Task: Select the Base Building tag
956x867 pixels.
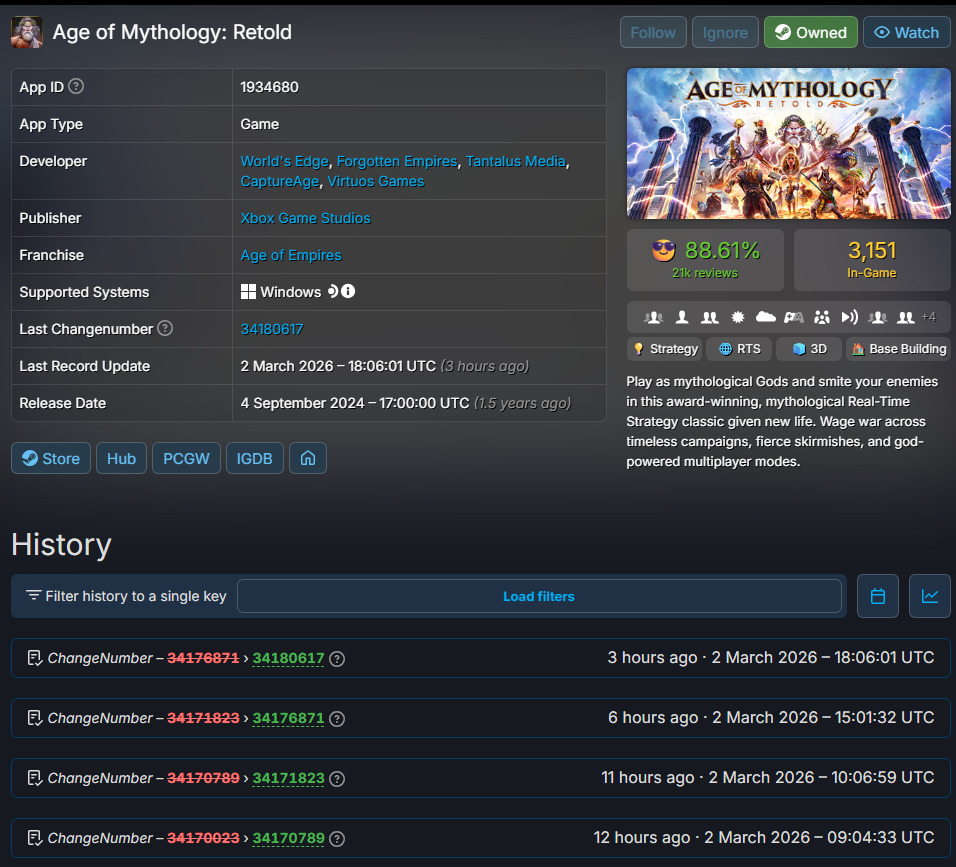Action: coord(898,349)
